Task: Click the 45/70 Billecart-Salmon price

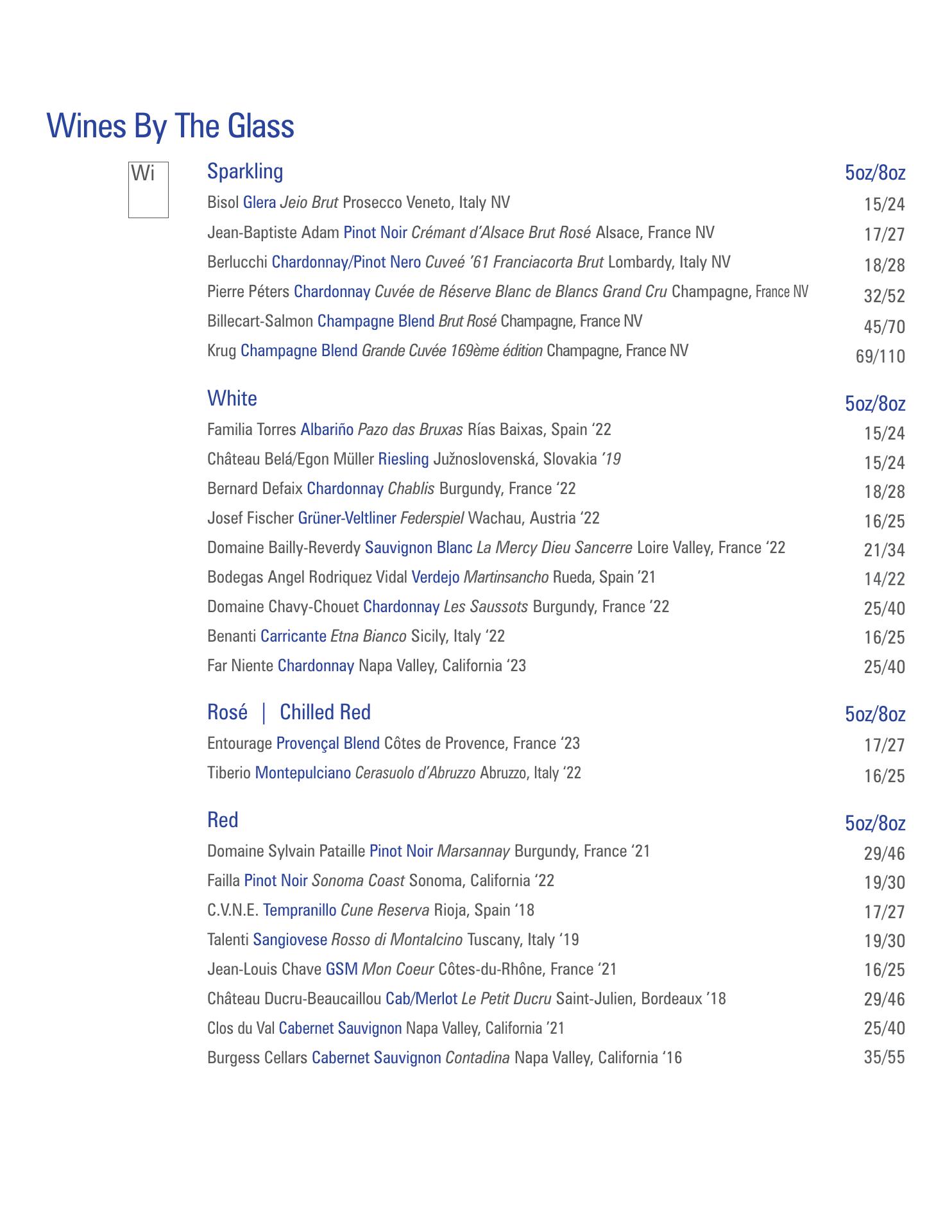Action: (885, 327)
